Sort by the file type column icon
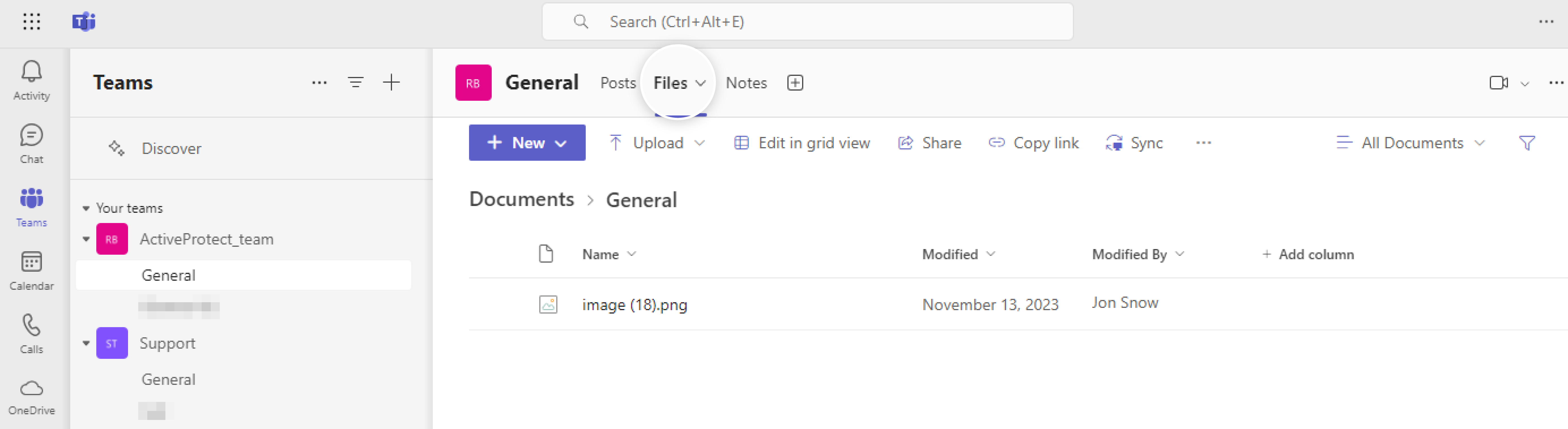 point(546,254)
